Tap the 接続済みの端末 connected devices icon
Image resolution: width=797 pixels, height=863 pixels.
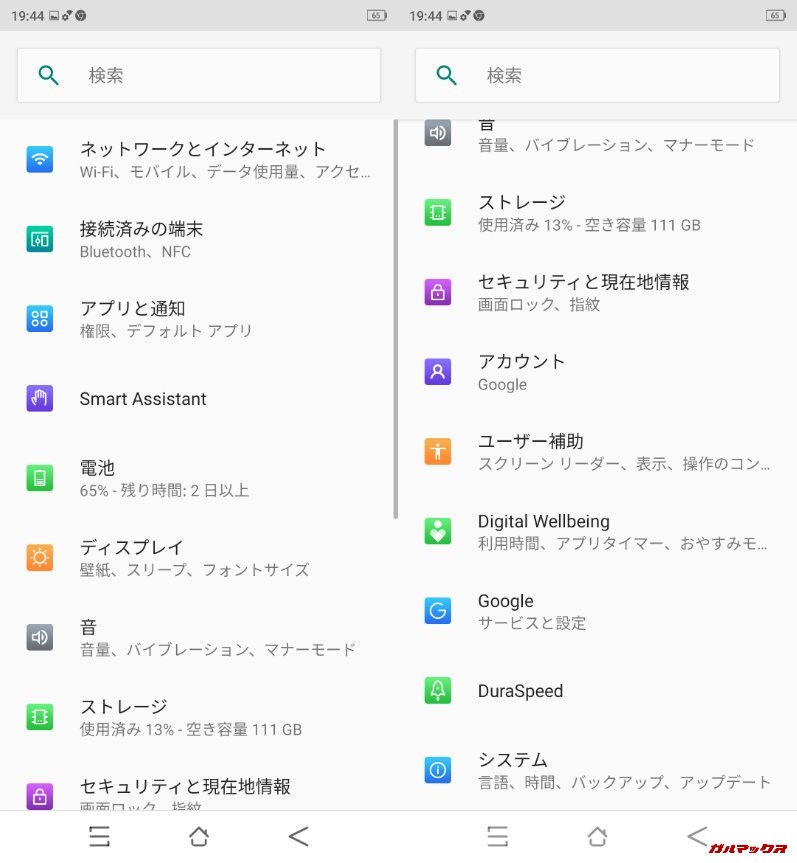tap(40, 239)
